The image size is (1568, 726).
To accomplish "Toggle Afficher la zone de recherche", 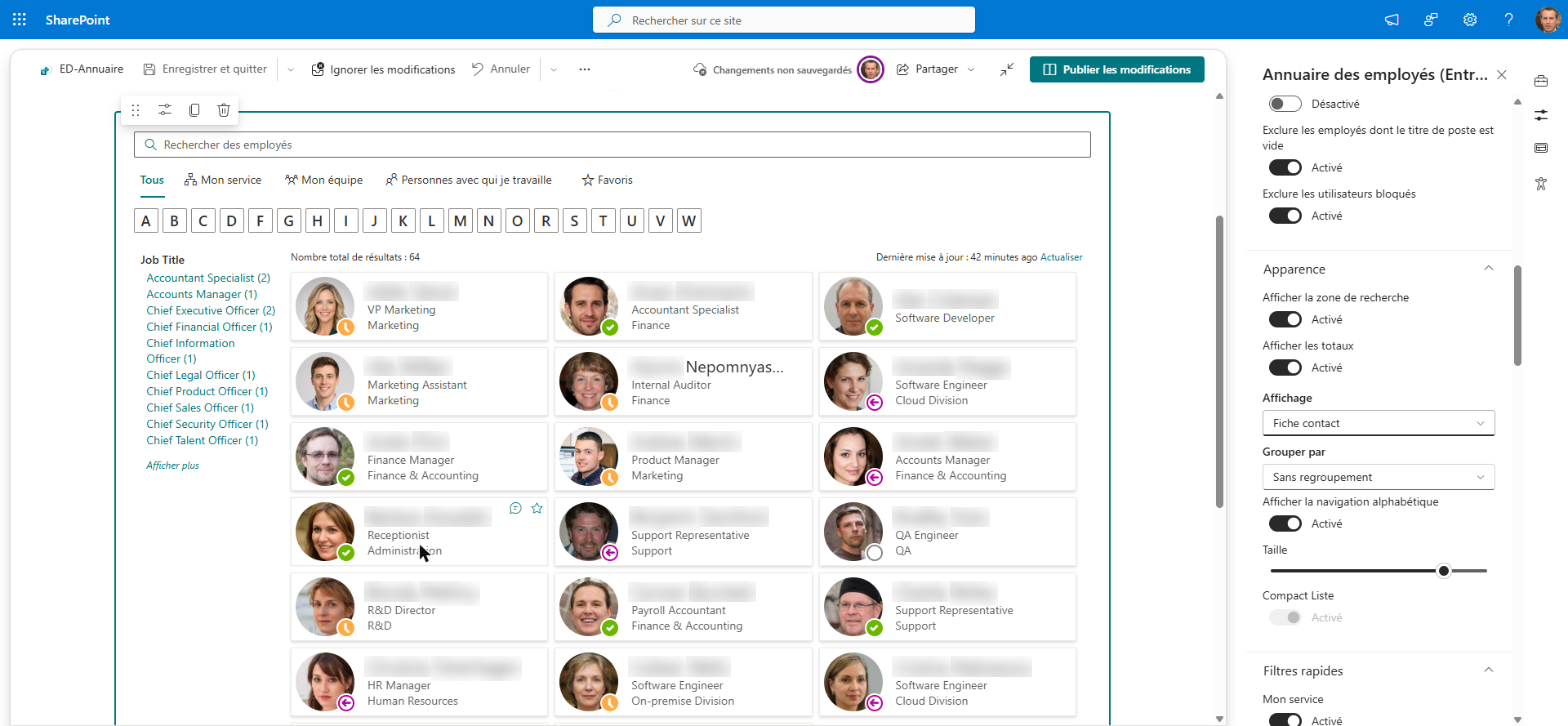I will tap(1285, 319).
